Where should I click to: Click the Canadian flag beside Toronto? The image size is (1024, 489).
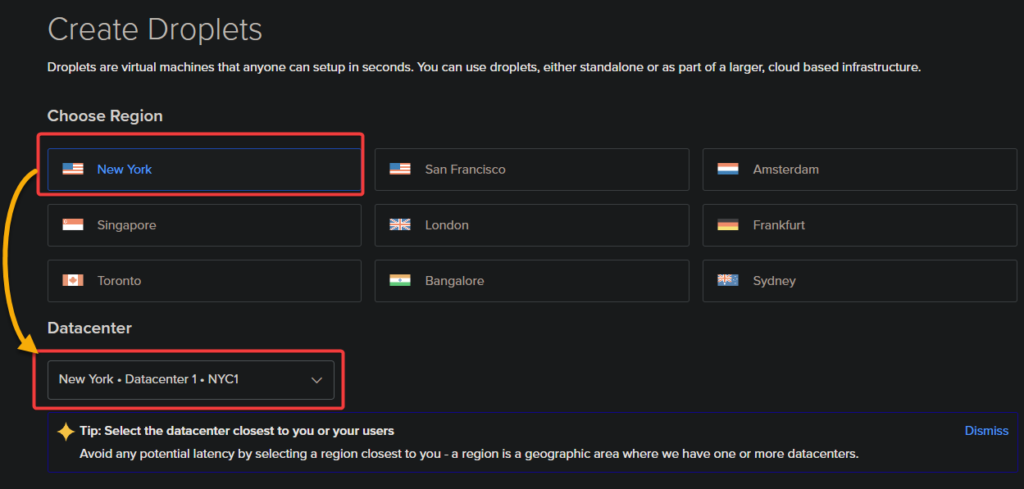[72, 281]
